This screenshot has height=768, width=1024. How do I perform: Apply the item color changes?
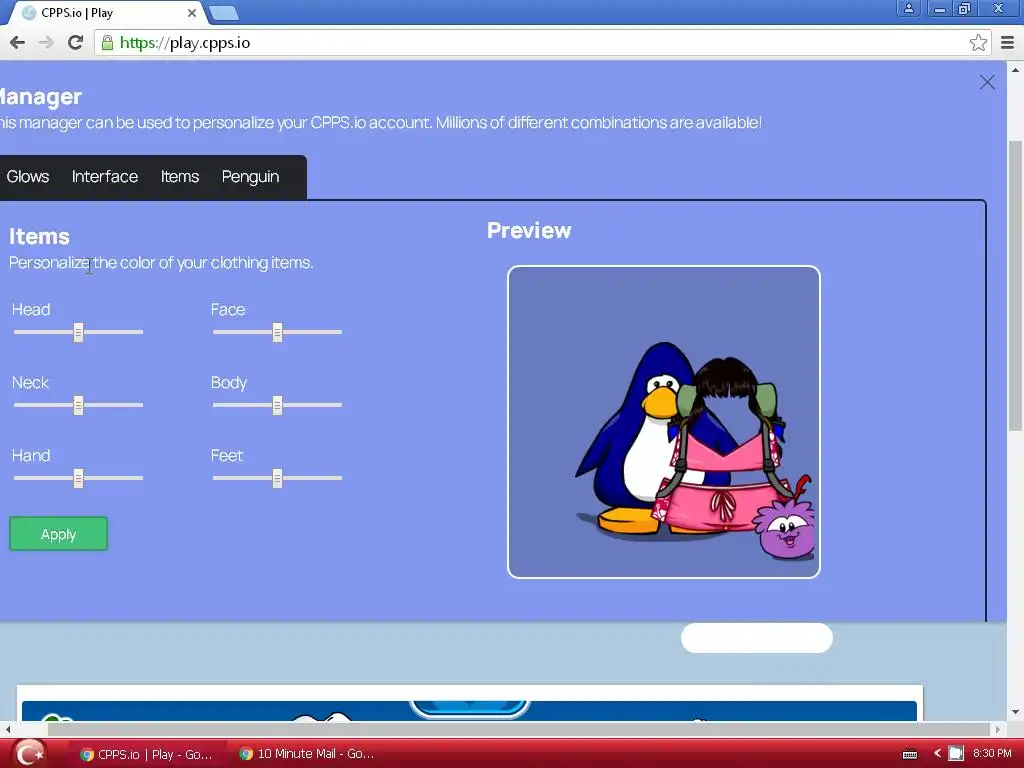coord(58,534)
